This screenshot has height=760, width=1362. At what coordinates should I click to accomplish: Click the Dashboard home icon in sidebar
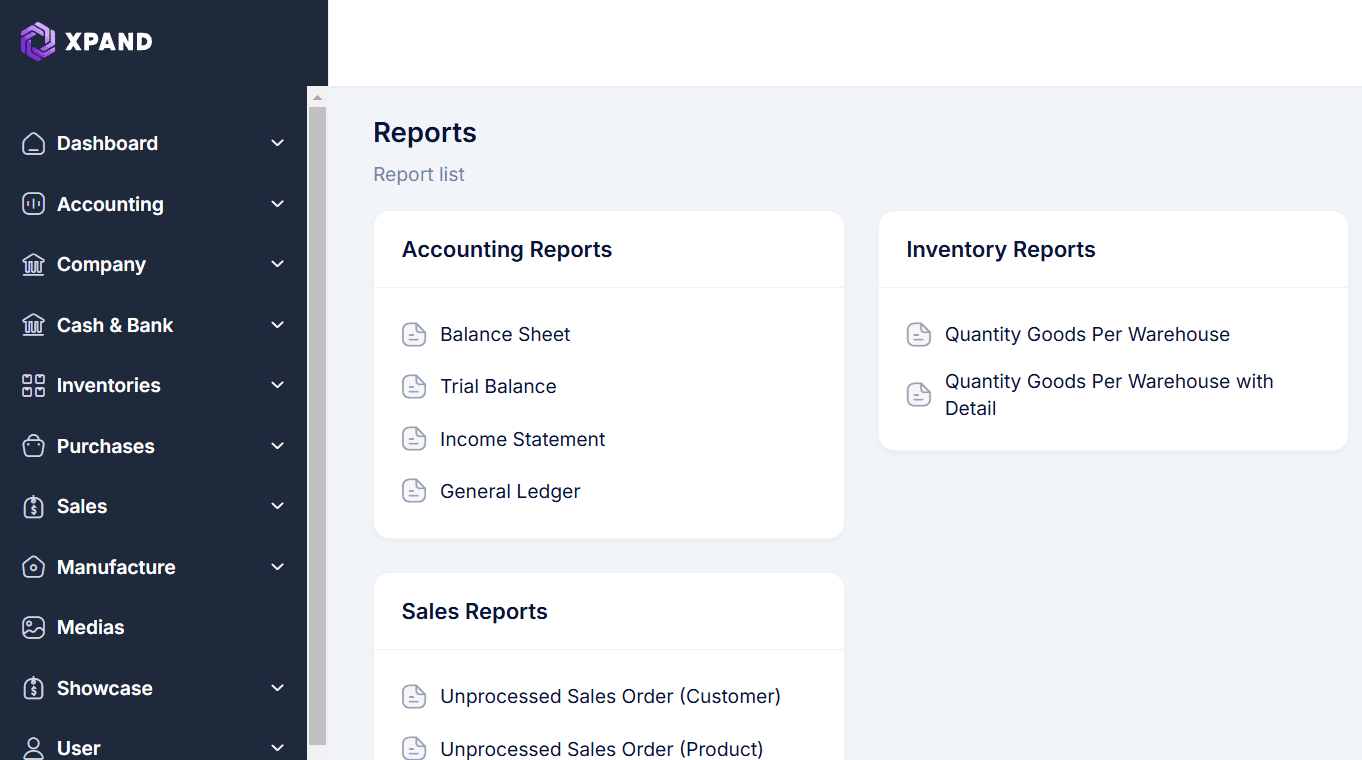[33, 144]
